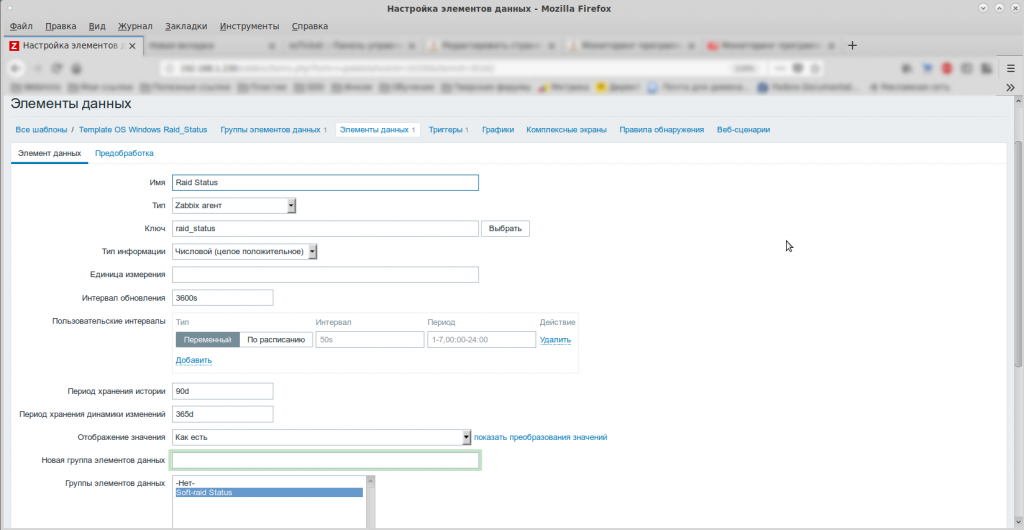This screenshot has width=1024, height=530.
Task: Open Отображение значения dropdown (Как есть)
Action: coord(322,437)
